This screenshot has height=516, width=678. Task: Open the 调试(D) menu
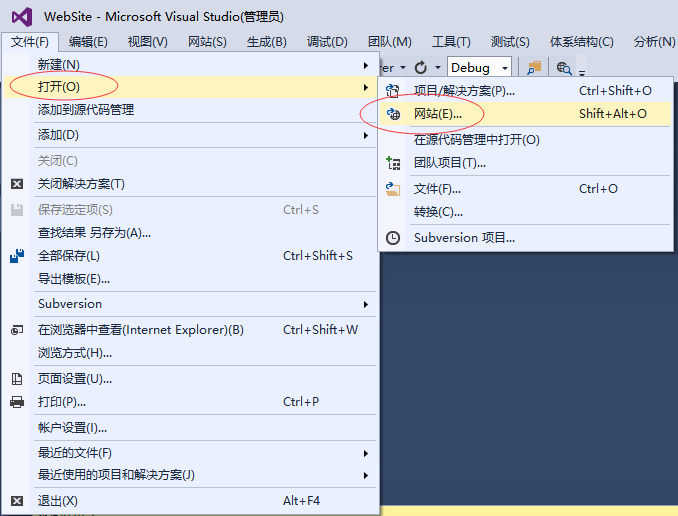pyautogui.click(x=327, y=42)
